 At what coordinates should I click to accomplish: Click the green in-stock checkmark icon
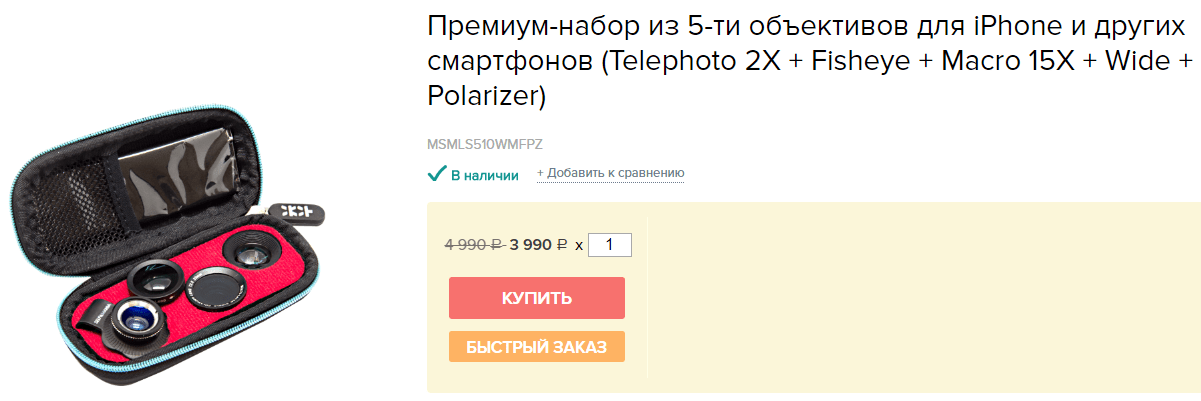(x=436, y=174)
